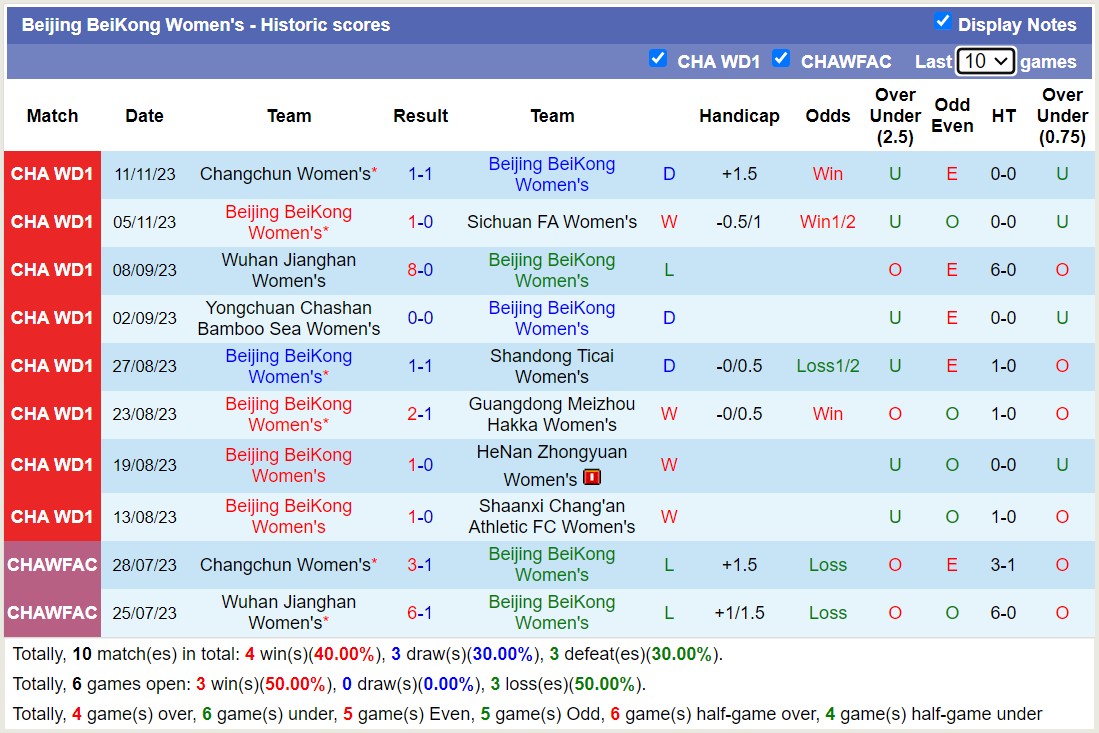Image resolution: width=1099 pixels, height=733 pixels.
Task: Click the Date column header
Action: 144,116
